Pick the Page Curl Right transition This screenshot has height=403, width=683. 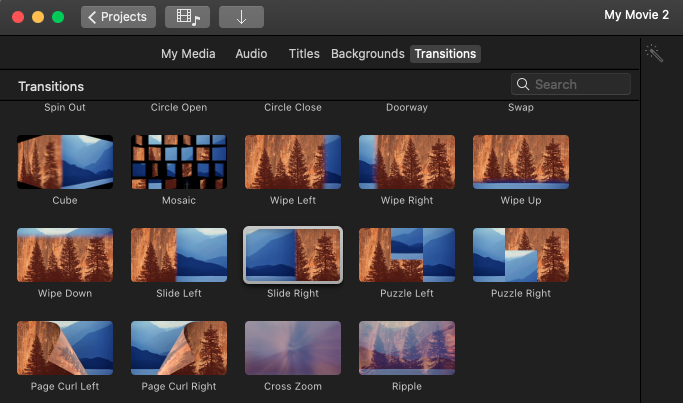(x=179, y=348)
